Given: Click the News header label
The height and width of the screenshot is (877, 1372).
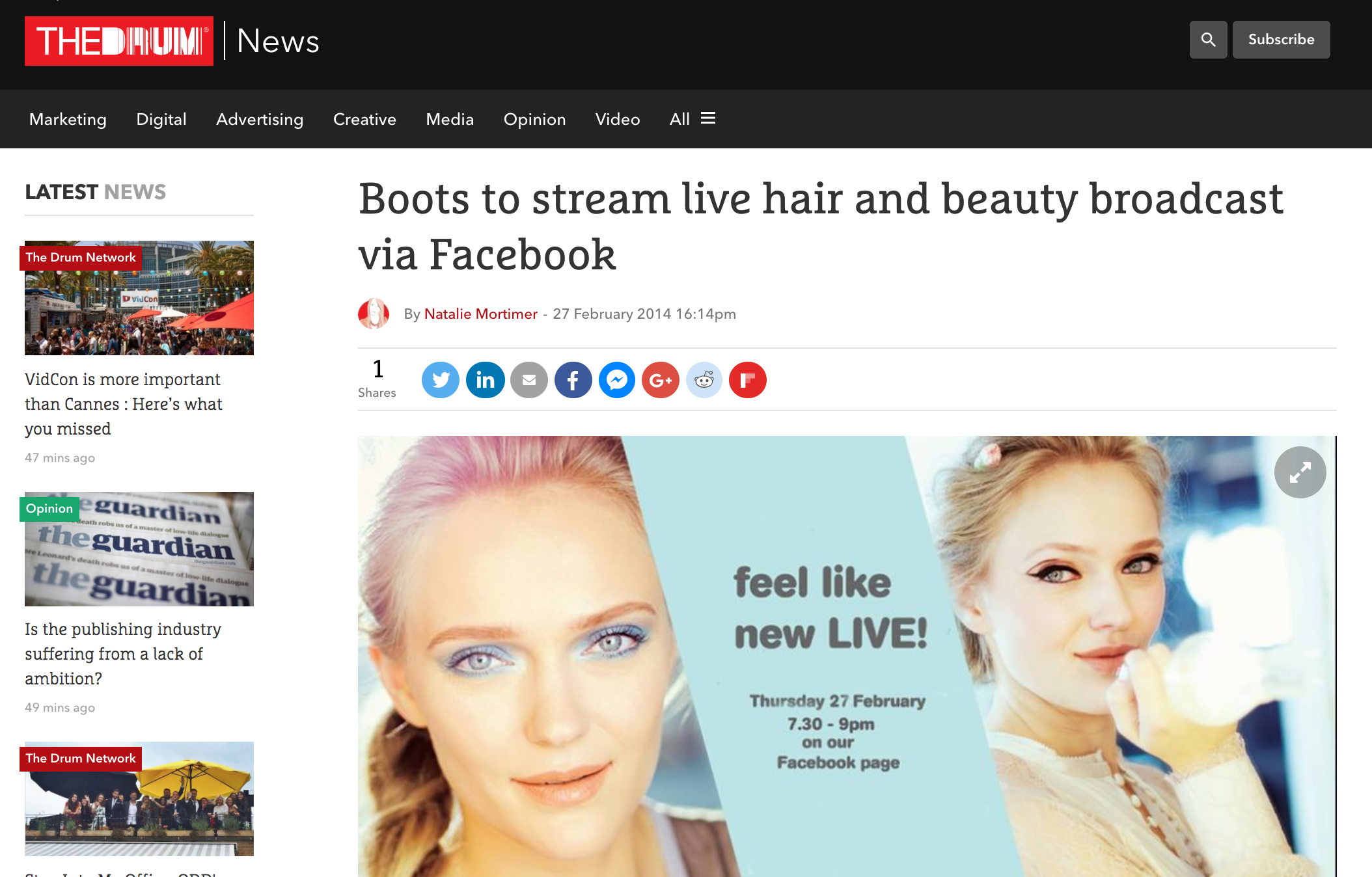Looking at the screenshot, I should tap(278, 41).
